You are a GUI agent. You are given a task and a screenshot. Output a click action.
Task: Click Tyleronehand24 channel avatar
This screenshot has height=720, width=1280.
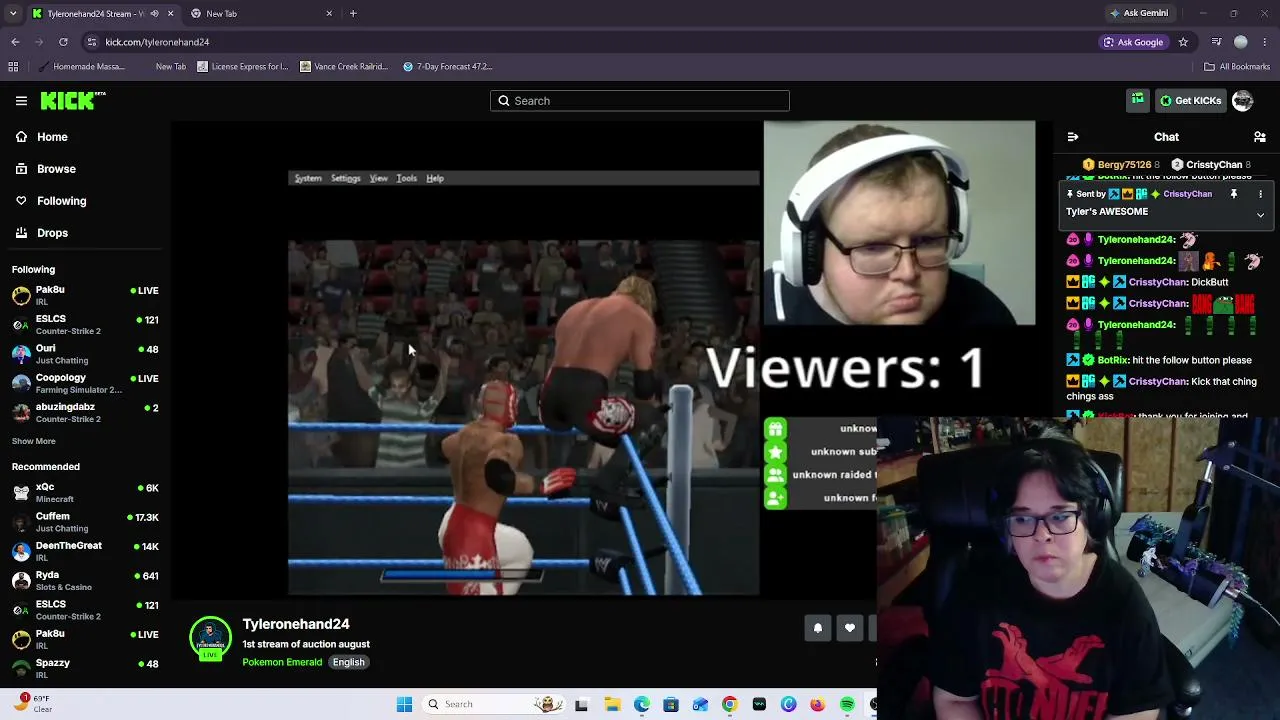[x=211, y=640]
